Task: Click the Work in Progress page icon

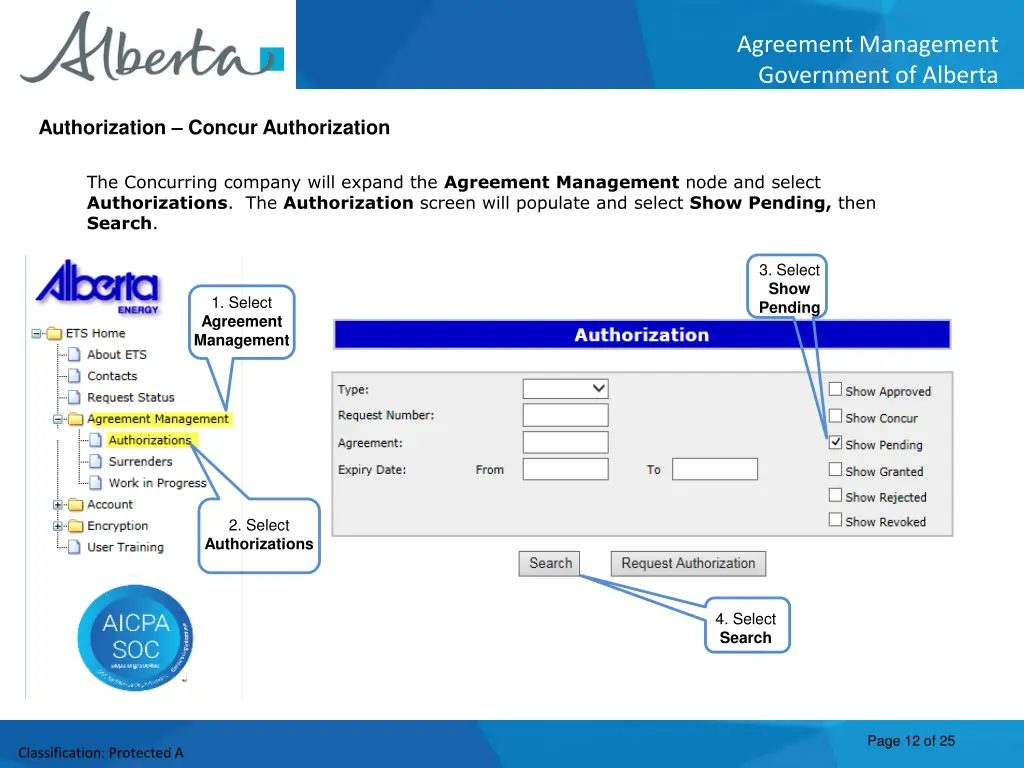Action: (96, 483)
